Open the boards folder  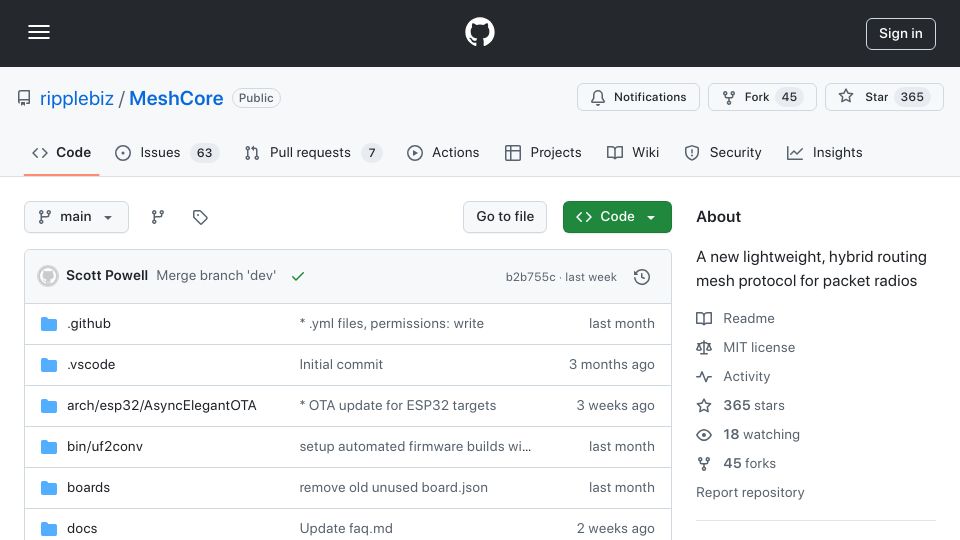(x=89, y=487)
